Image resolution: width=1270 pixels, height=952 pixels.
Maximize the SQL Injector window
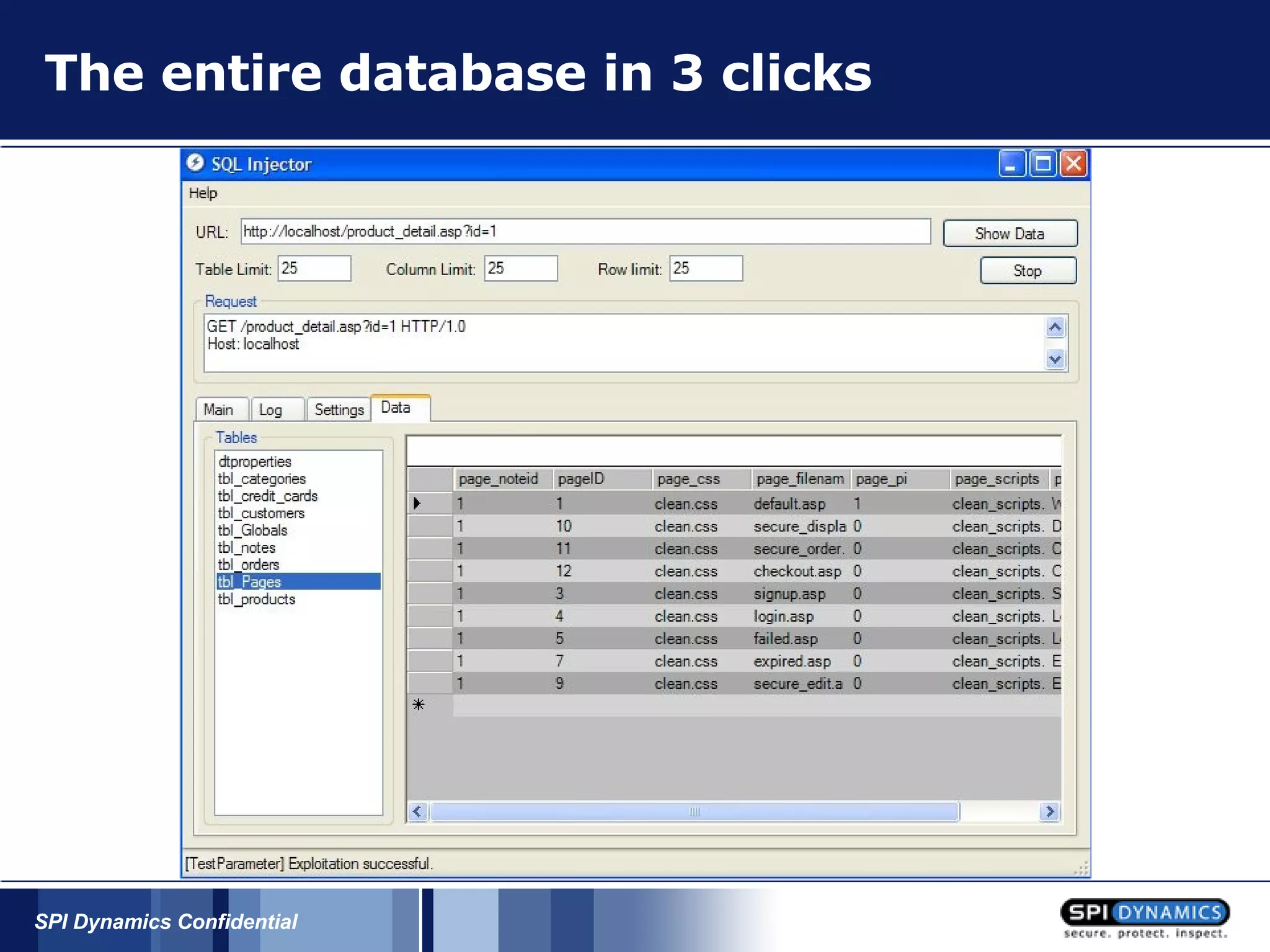point(1043,164)
